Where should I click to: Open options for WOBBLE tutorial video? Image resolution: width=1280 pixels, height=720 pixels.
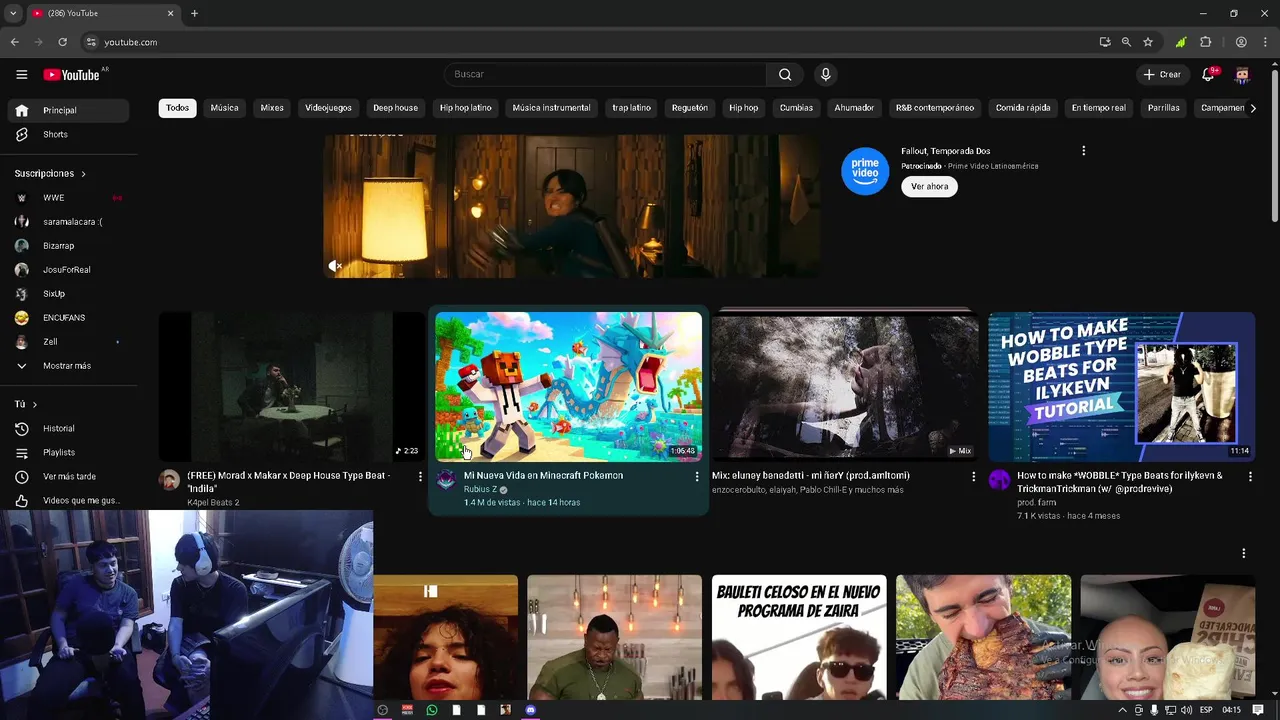coord(1250,477)
